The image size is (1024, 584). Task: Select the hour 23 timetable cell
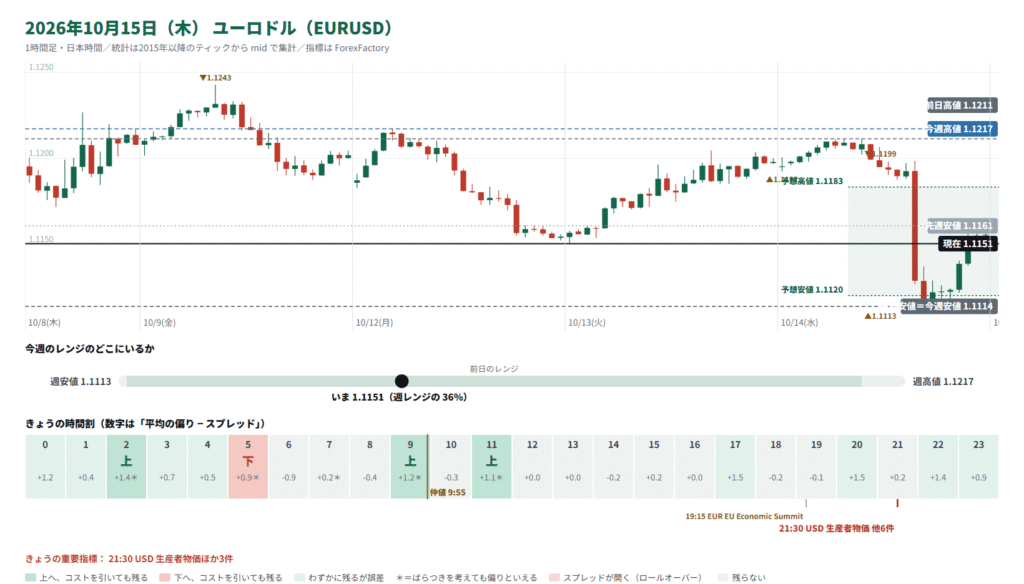978,466
